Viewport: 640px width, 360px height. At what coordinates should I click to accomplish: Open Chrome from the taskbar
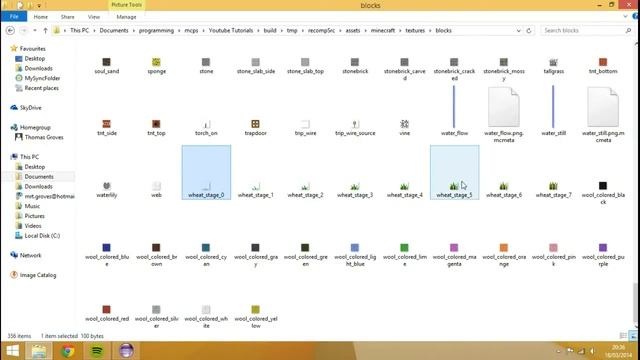point(68,351)
